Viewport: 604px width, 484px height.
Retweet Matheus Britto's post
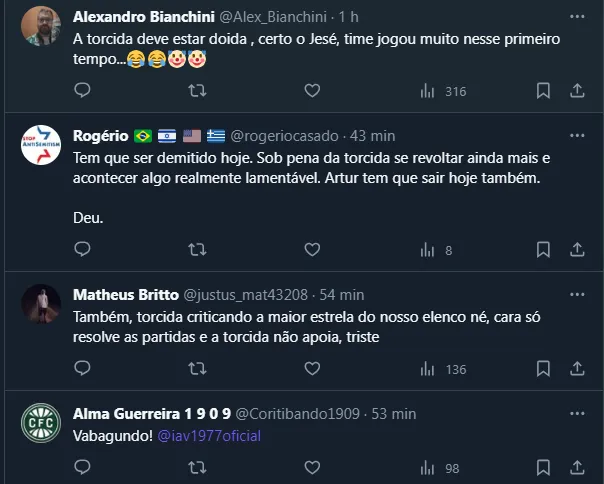coord(197,369)
